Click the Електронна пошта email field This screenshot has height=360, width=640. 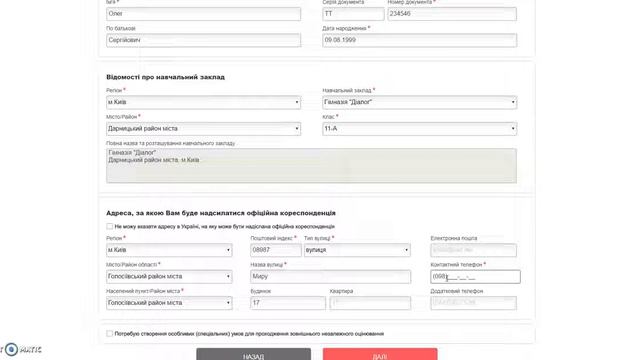[473, 250]
